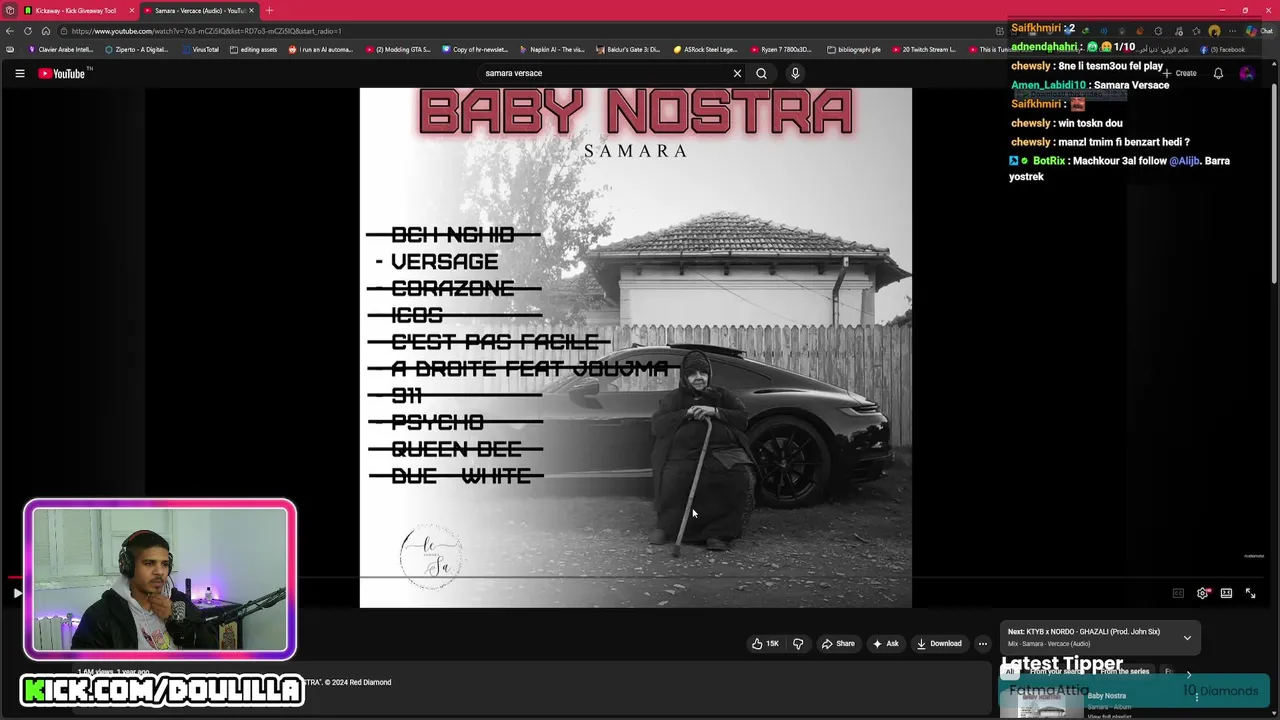Download the video
The image size is (1280, 720).
coord(939,644)
